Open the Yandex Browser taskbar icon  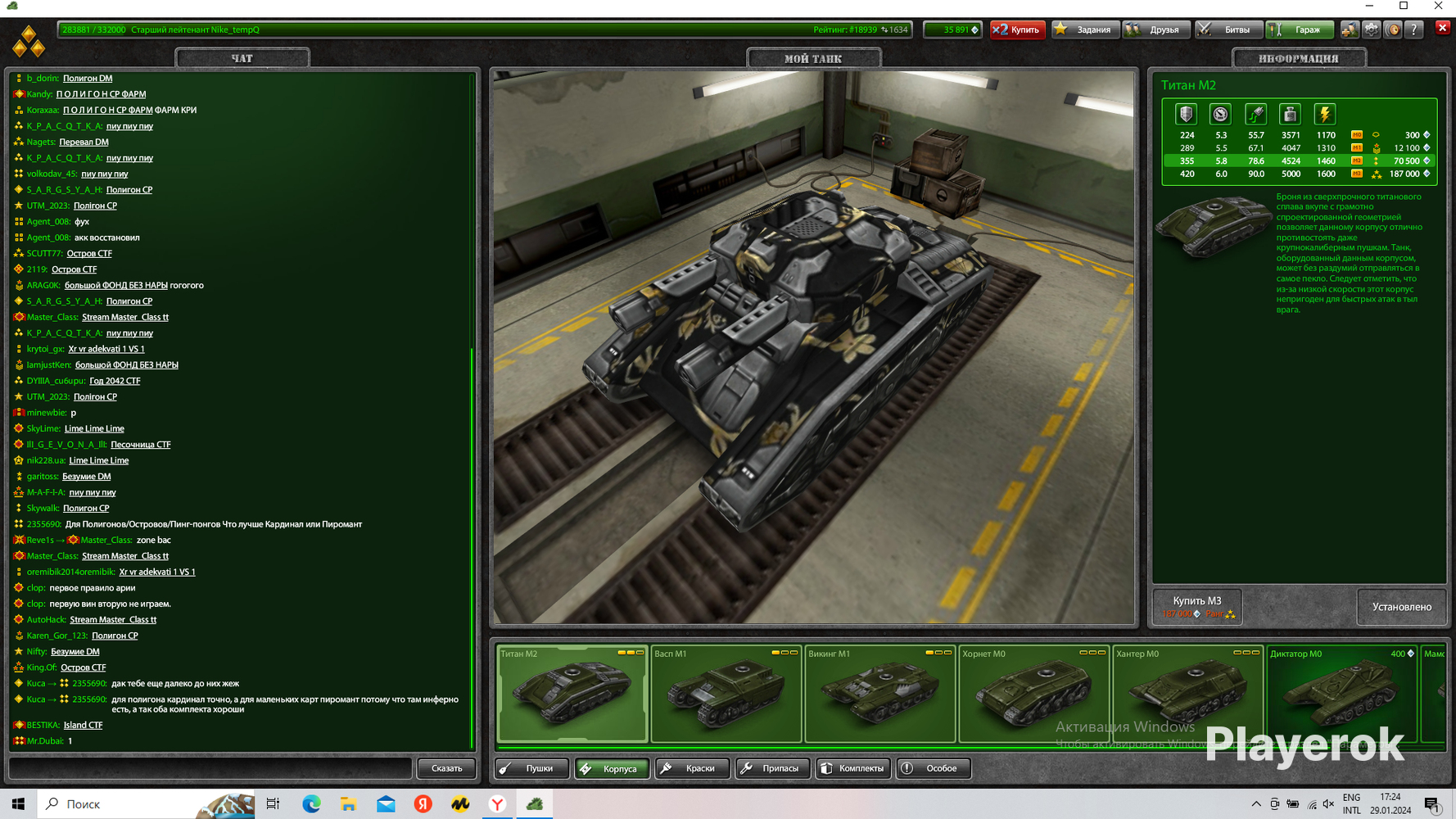click(497, 804)
